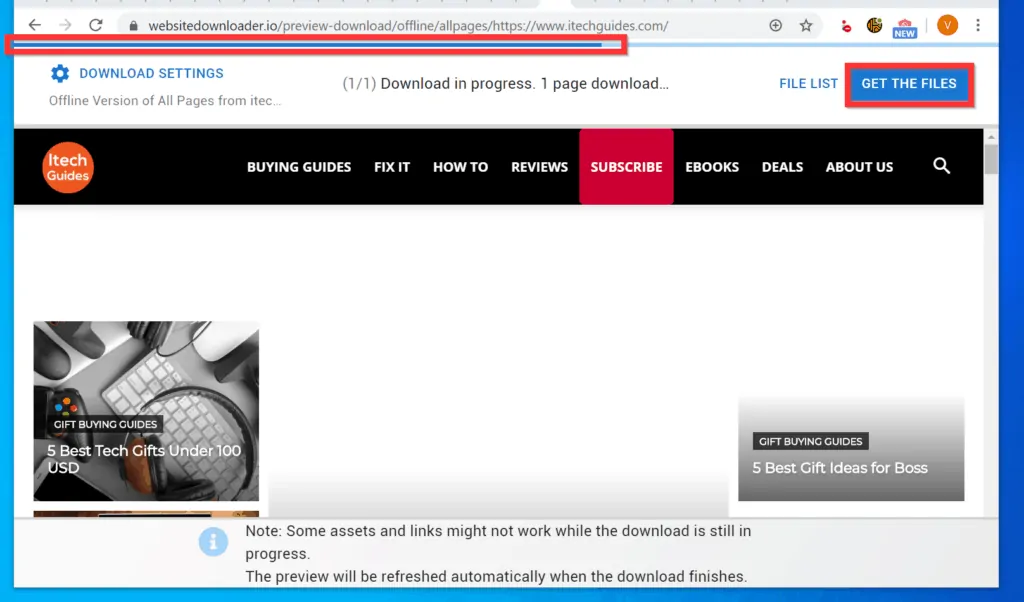Open the V profile avatar
1024x602 pixels.
click(947, 25)
